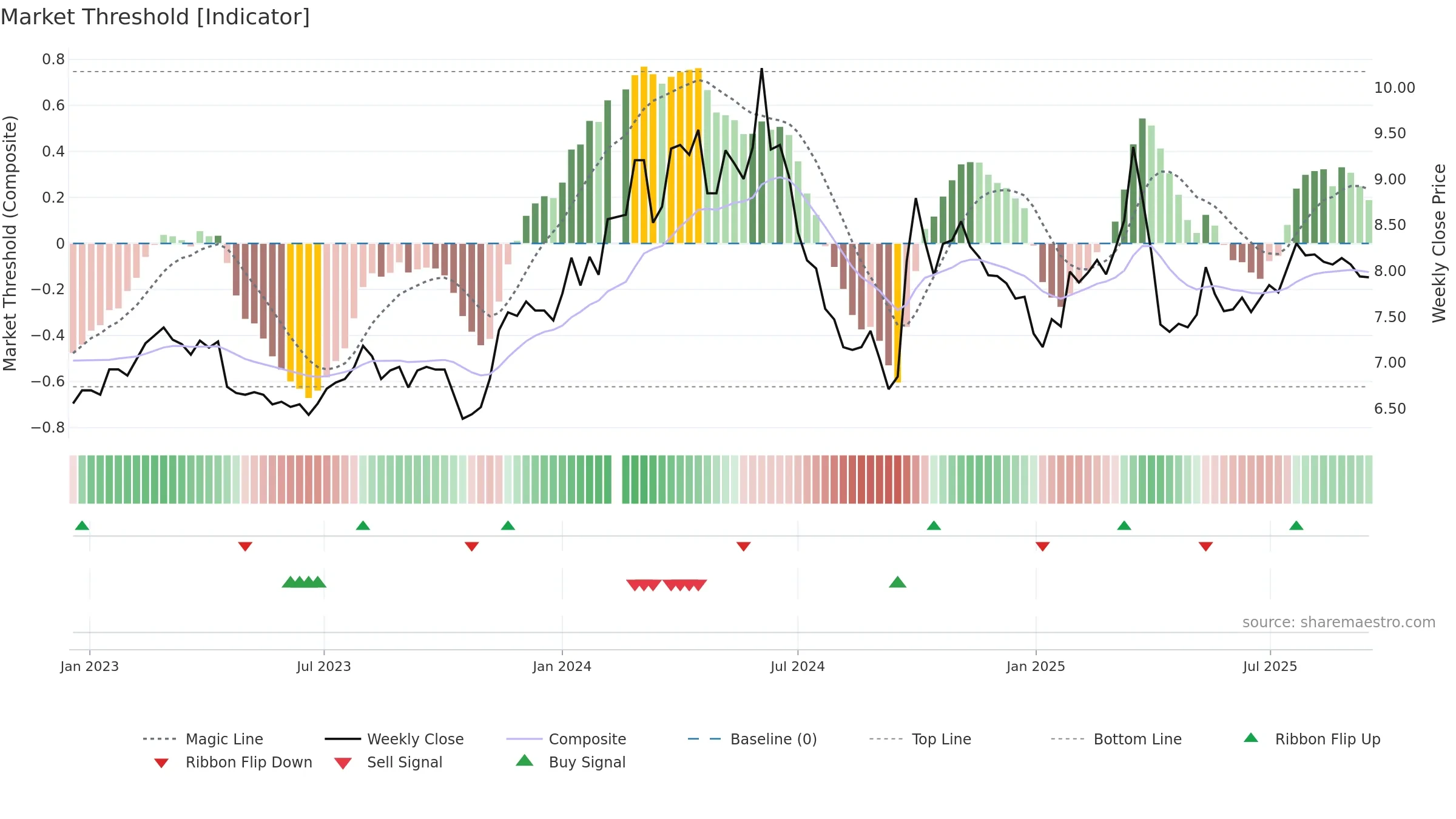Toggle the Bottom Line legend entry
Image resolution: width=1456 pixels, height=819 pixels.
click(x=1116, y=739)
